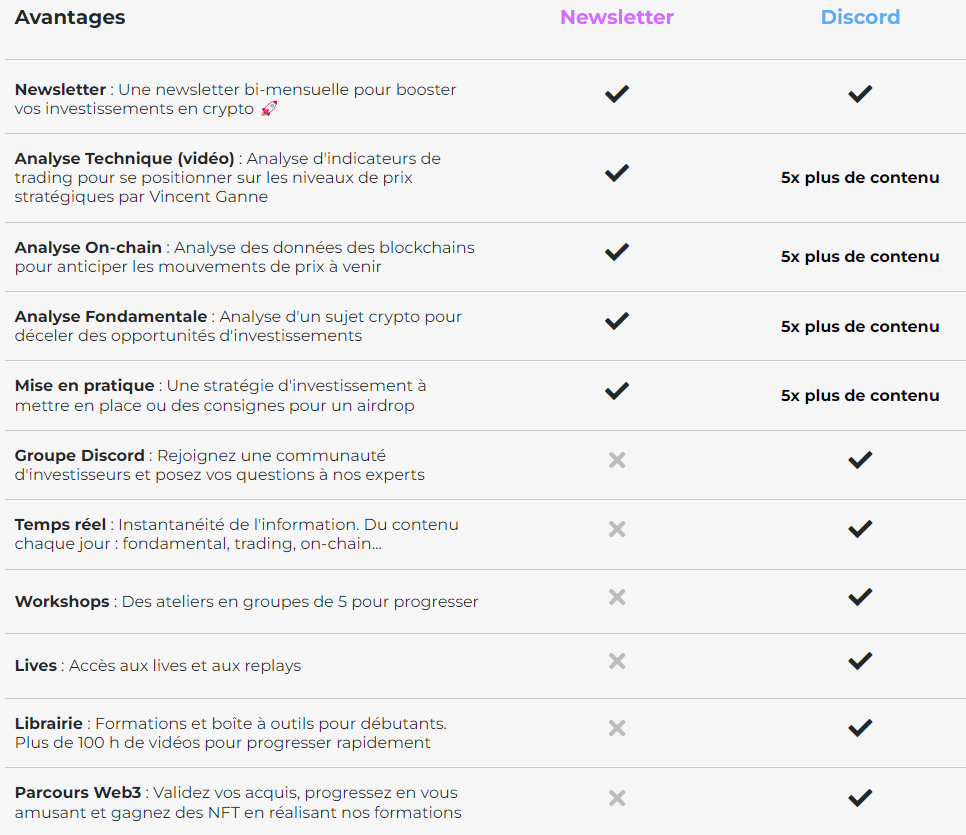Click the Discord checkmark for Temps réel
This screenshot has height=835, width=966.
860,529
